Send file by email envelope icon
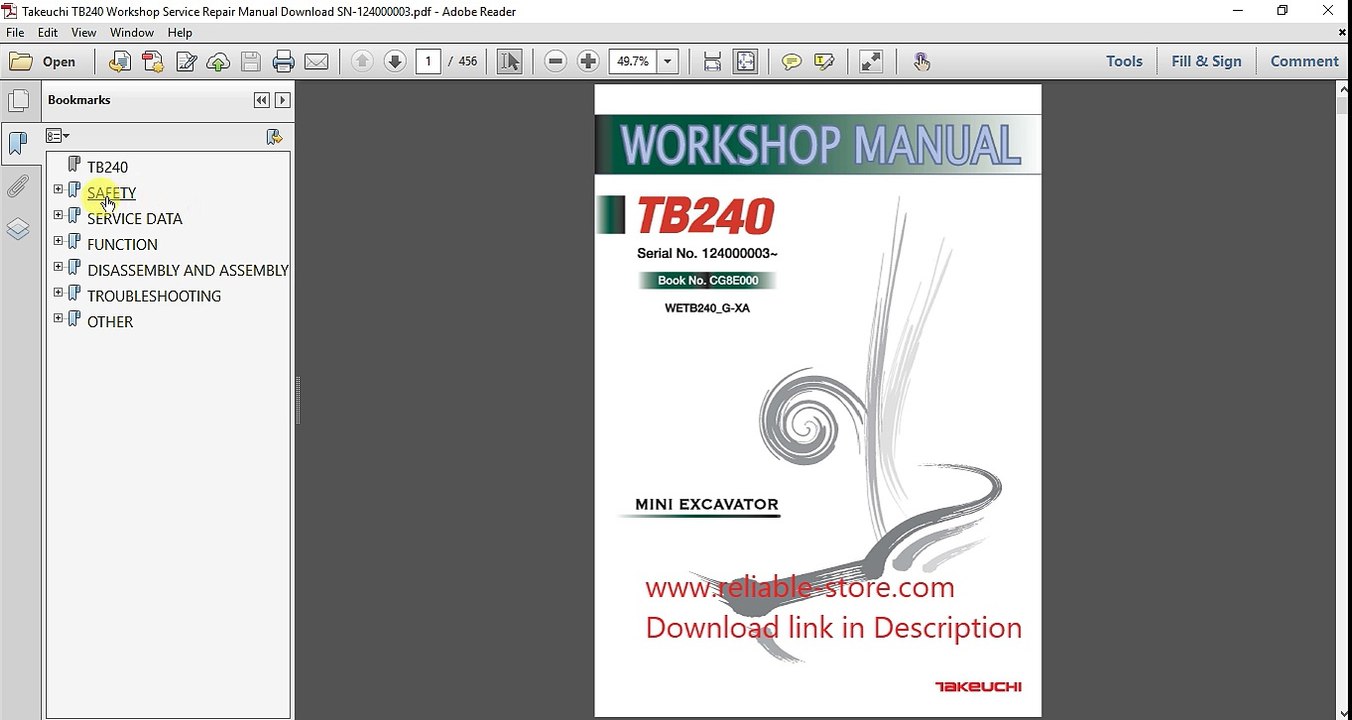1352x720 pixels. pyautogui.click(x=317, y=62)
